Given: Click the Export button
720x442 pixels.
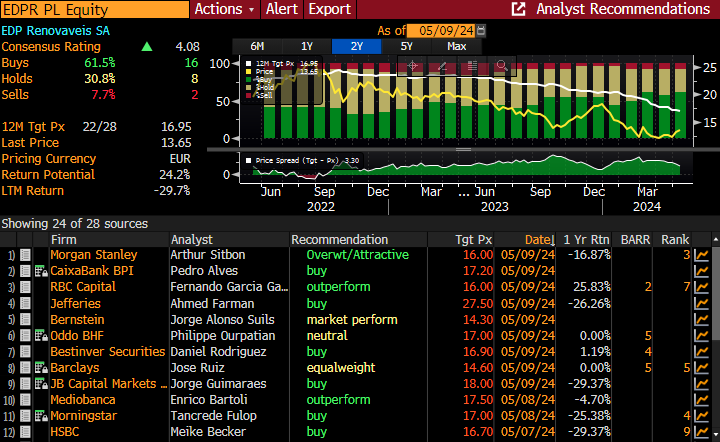Looking at the screenshot, I should click(329, 9).
